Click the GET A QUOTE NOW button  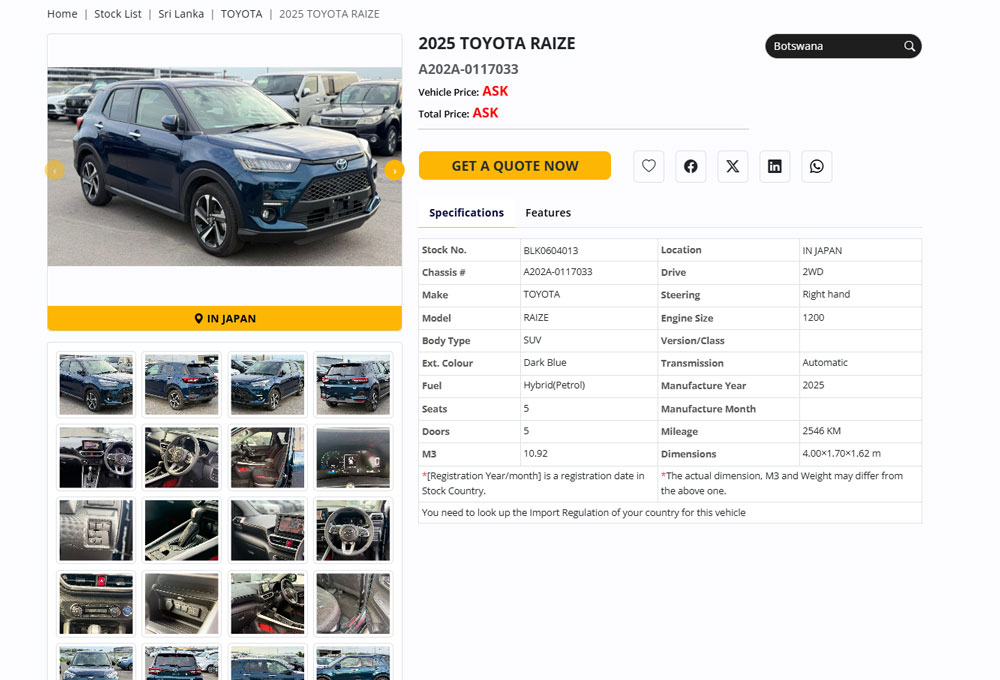pos(515,166)
